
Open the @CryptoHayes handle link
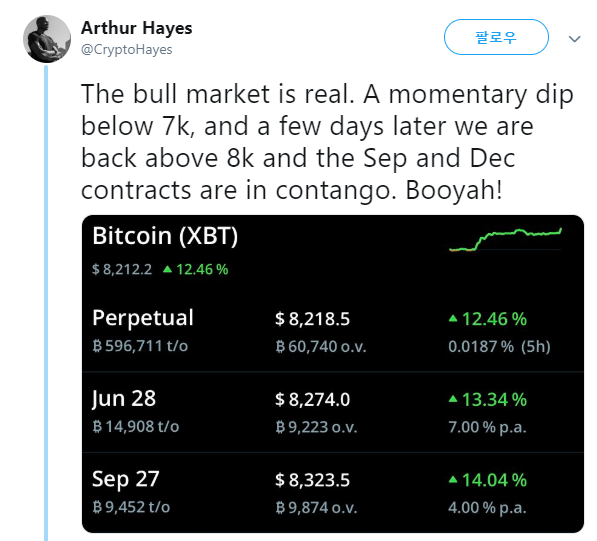click(126, 49)
